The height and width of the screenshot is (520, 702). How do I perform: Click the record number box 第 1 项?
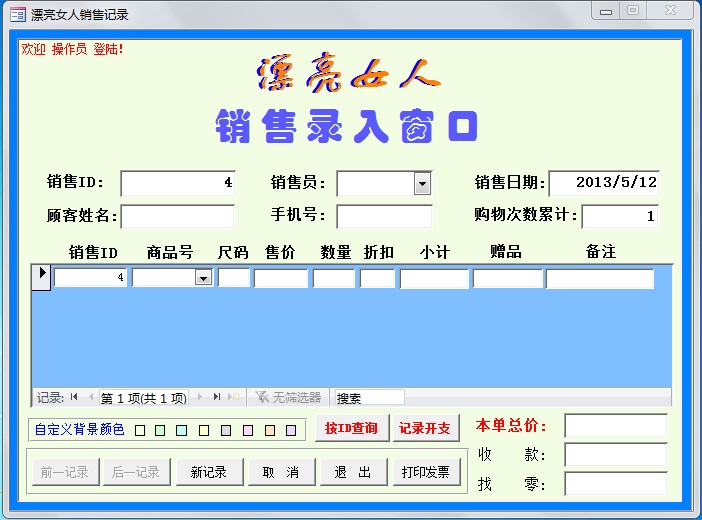click(x=144, y=398)
